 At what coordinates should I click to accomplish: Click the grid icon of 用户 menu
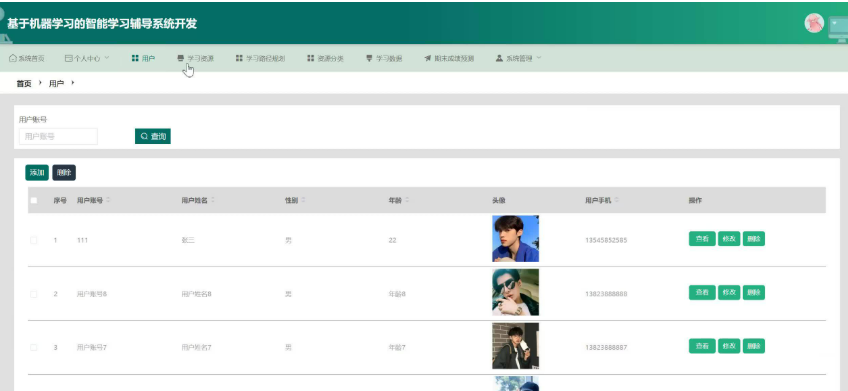(x=135, y=58)
